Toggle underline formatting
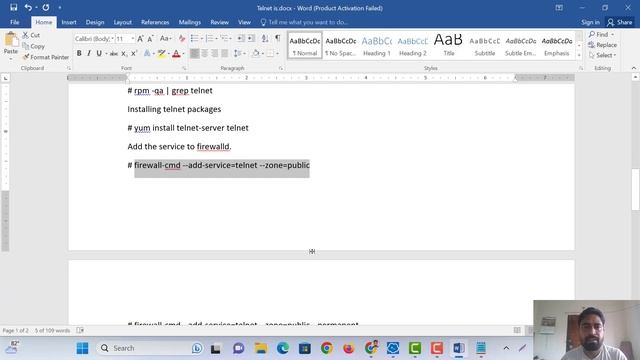This screenshot has height=360, width=640. point(99,53)
